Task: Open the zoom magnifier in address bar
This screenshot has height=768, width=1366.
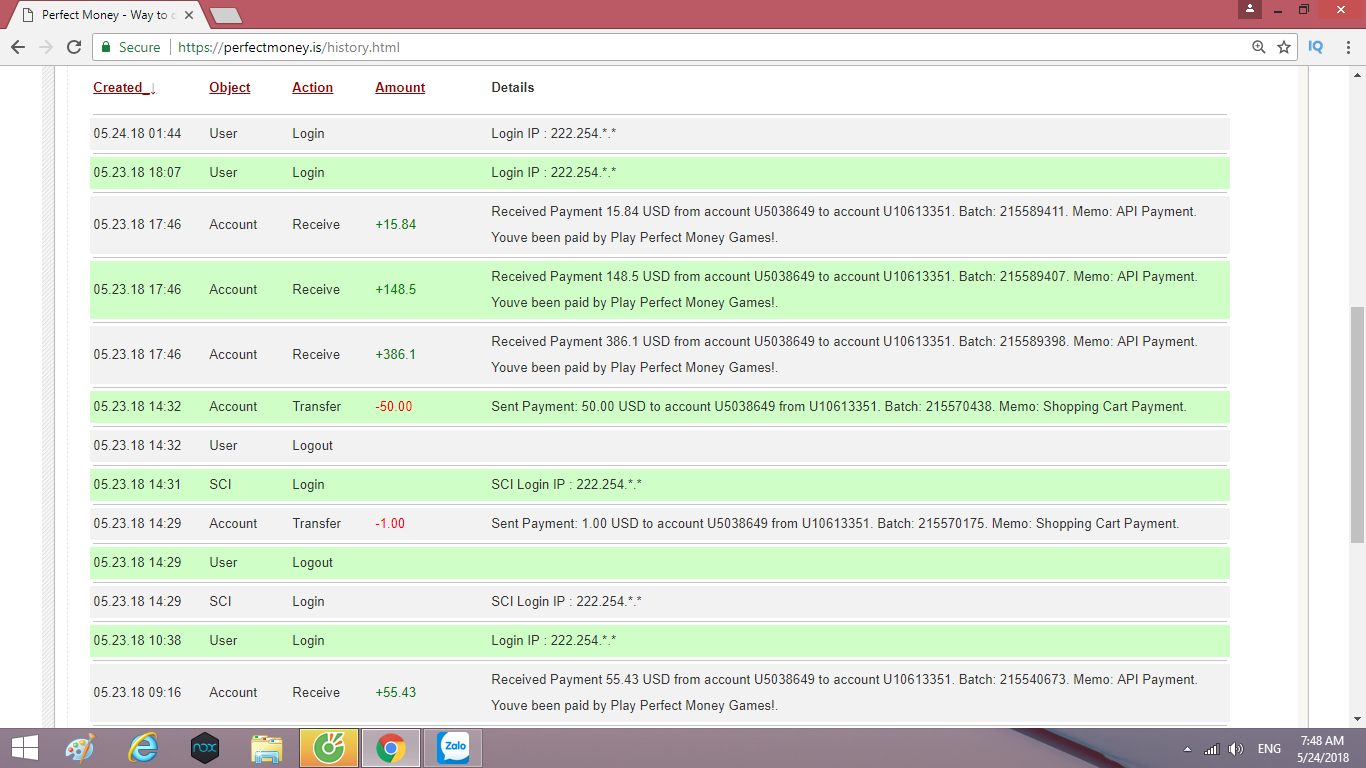Action: (1259, 47)
